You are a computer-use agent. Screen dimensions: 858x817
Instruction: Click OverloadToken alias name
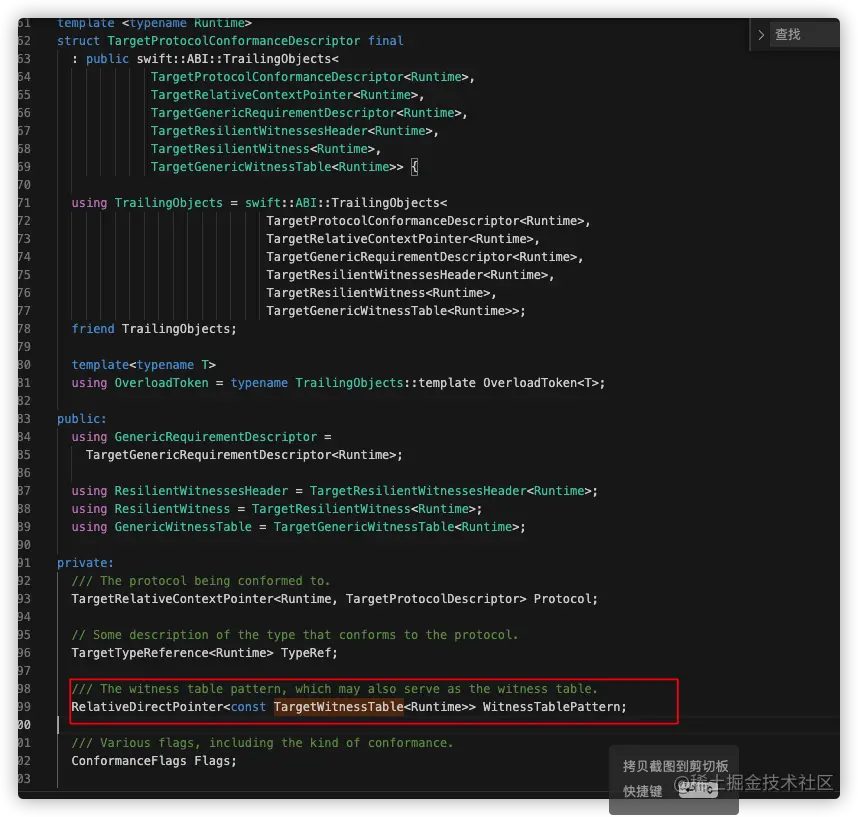[x=161, y=383]
